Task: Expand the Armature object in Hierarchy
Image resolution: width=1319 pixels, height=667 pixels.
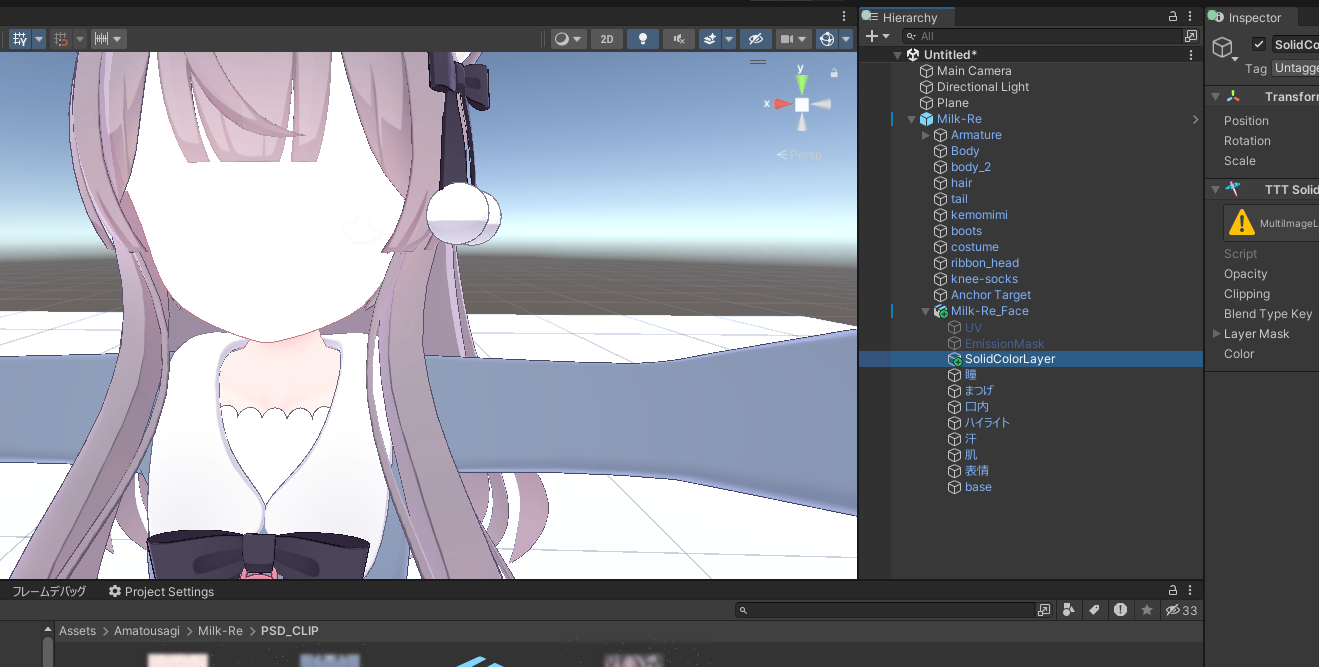Action: (x=926, y=135)
